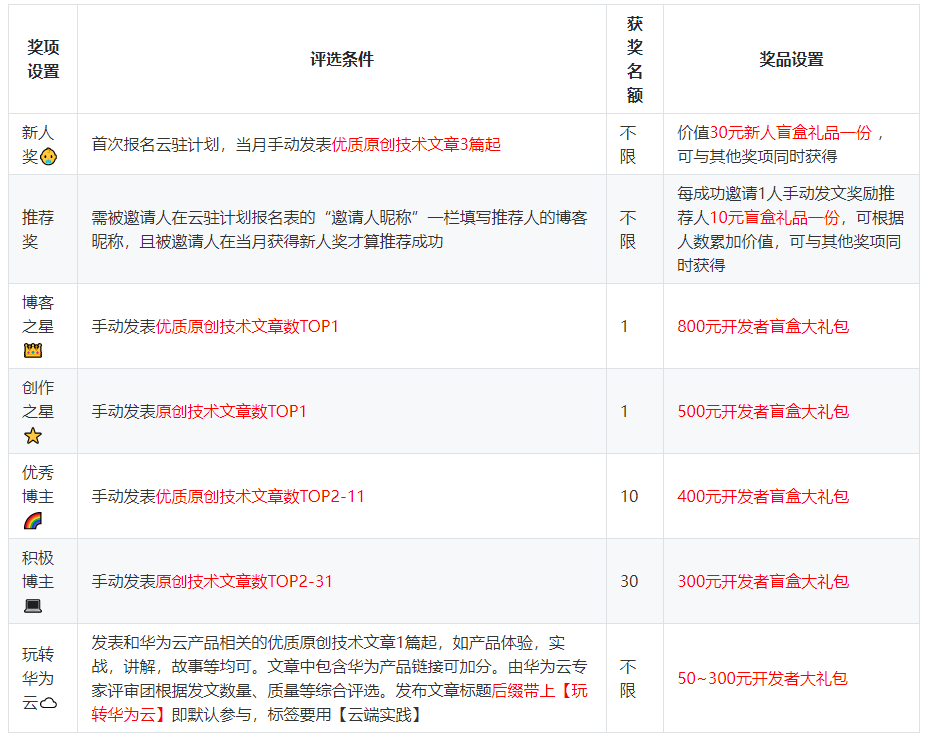Click 不限 quota in 新人奖 row
Viewport: 926px width, 739px height.
point(628,144)
